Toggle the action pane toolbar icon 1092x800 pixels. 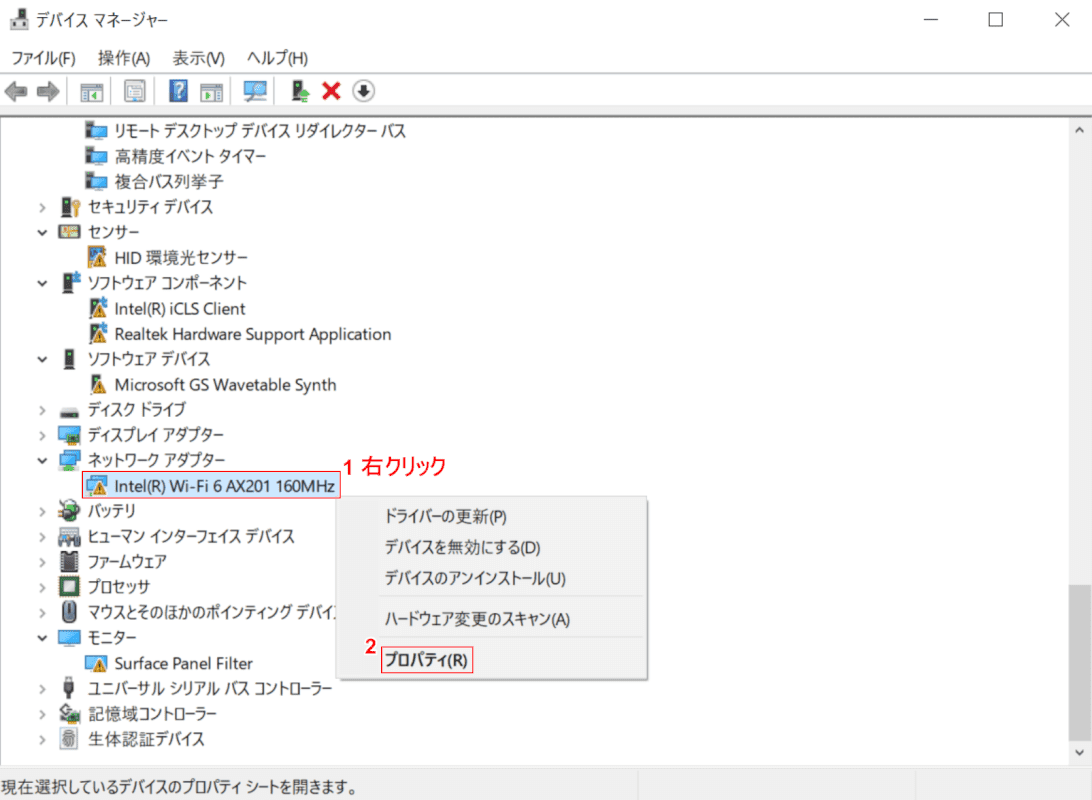pyautogui.click(x=211, y=91)
